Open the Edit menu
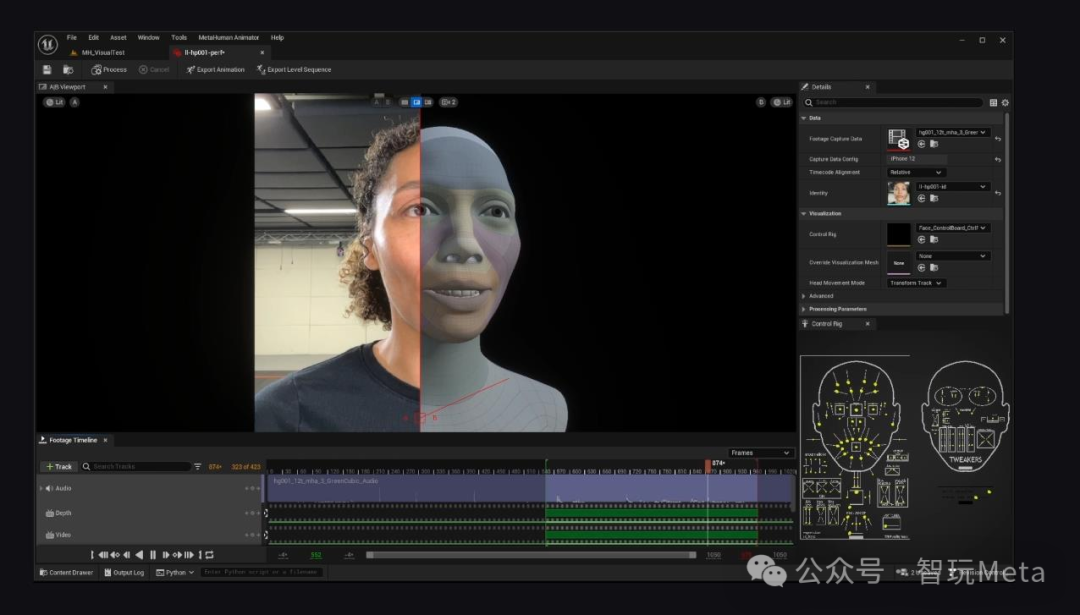 click(x=94, y=38)
